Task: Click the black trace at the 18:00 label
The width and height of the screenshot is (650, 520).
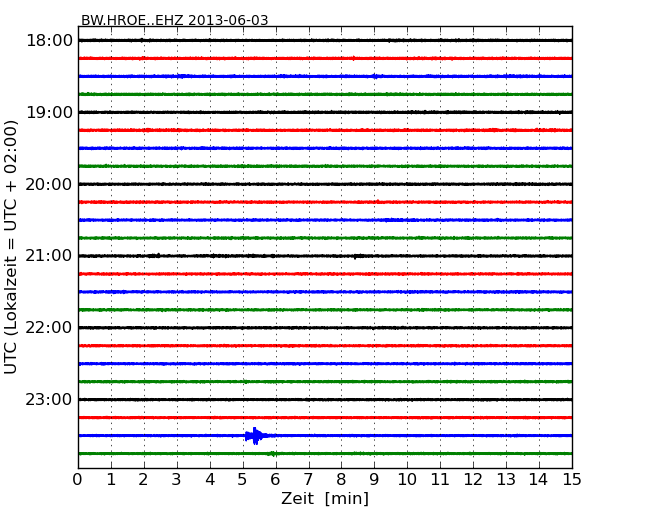Action: 325,41
